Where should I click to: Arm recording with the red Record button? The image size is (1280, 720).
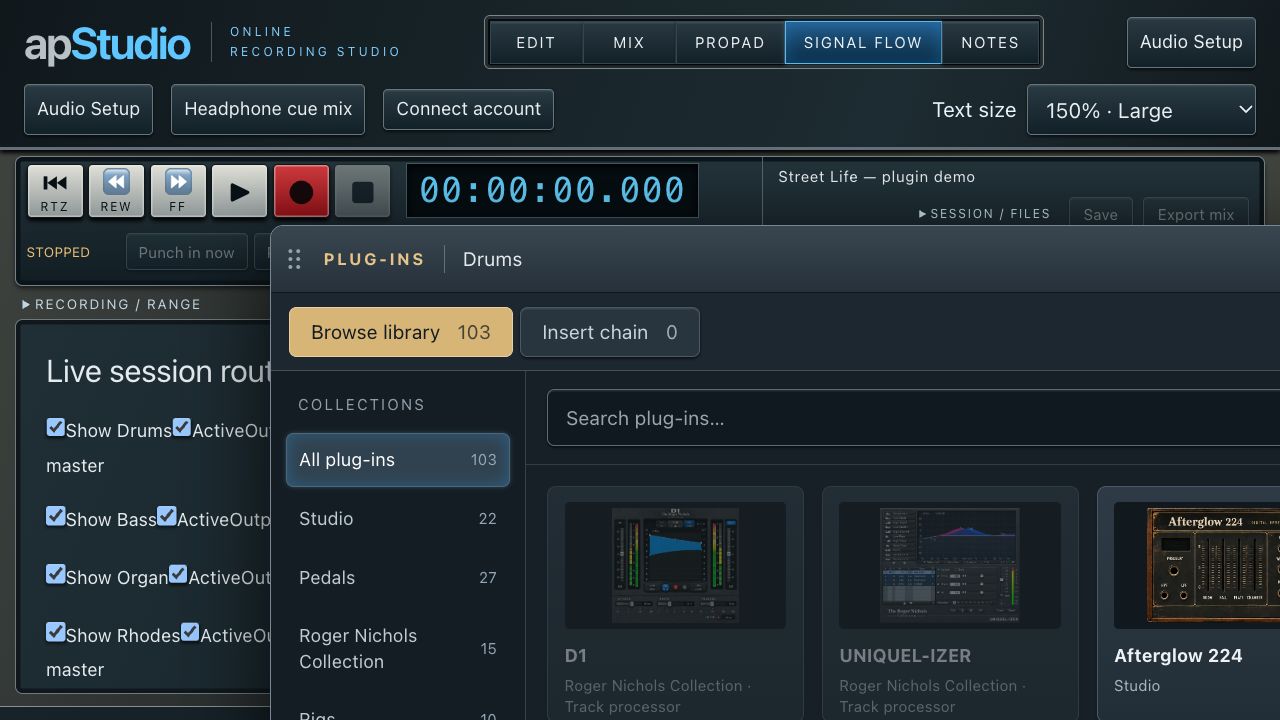click(x=301, y=191)
